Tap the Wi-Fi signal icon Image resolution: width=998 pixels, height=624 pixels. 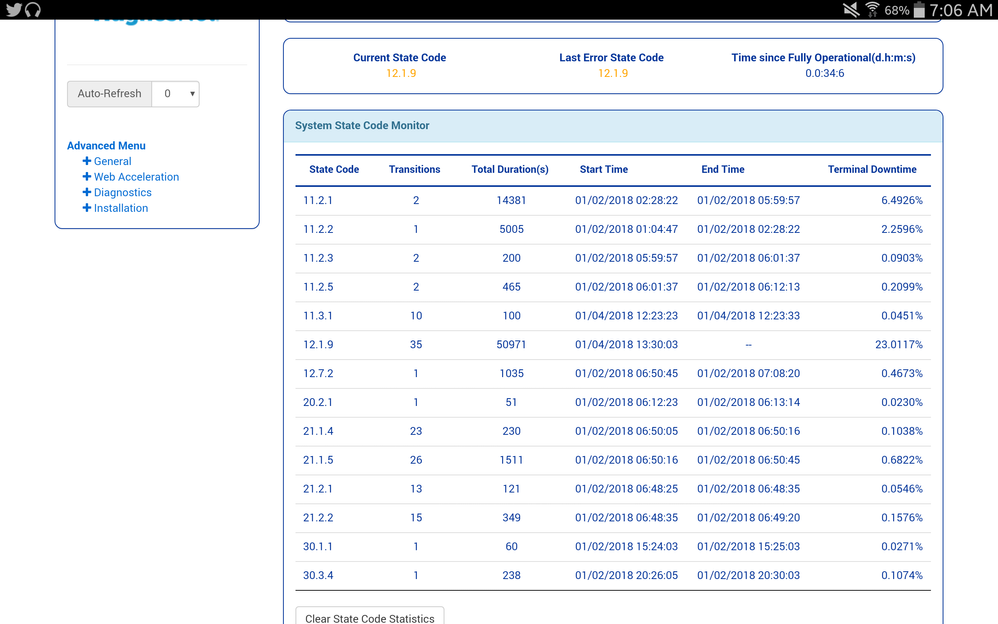tap(872, 10)
